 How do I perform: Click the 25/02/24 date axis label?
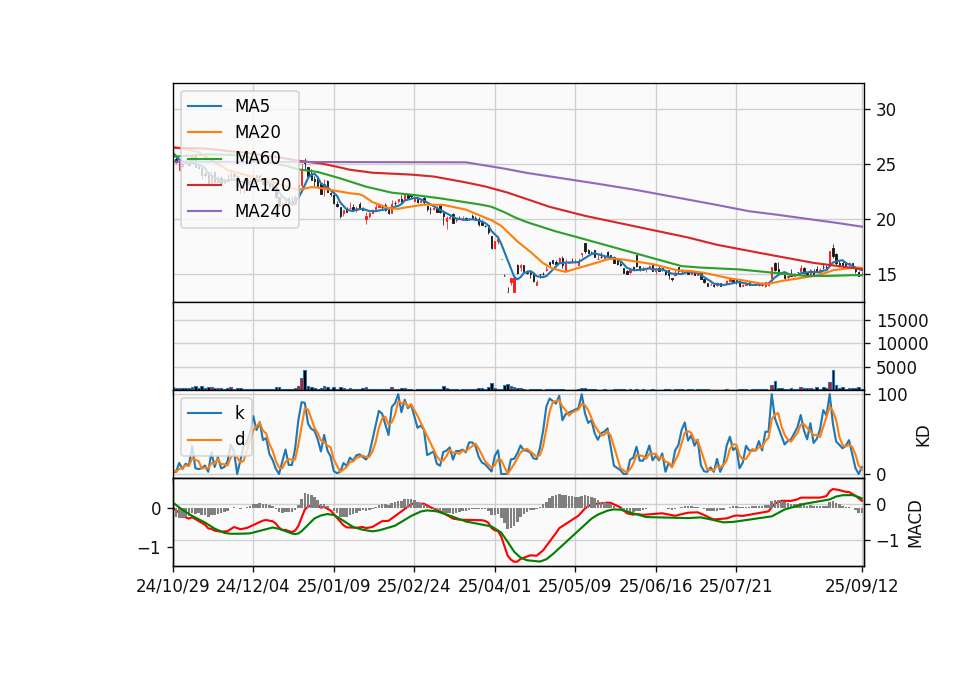[x=414, y=586]
